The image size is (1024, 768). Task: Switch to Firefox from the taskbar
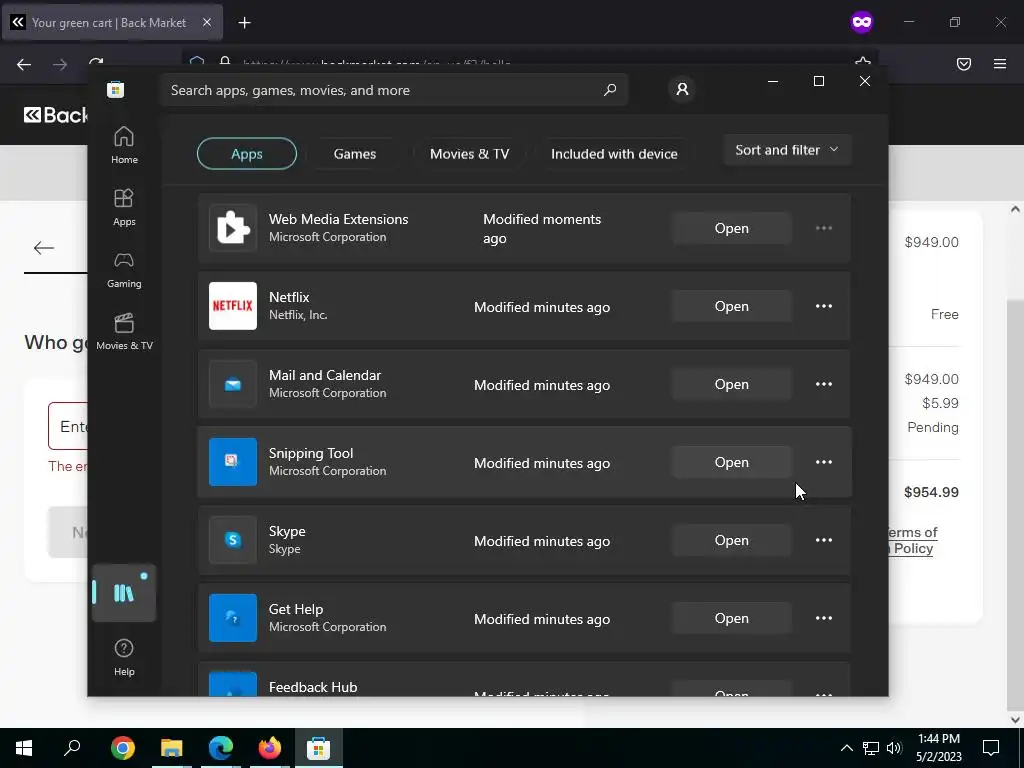click(270, 748)
